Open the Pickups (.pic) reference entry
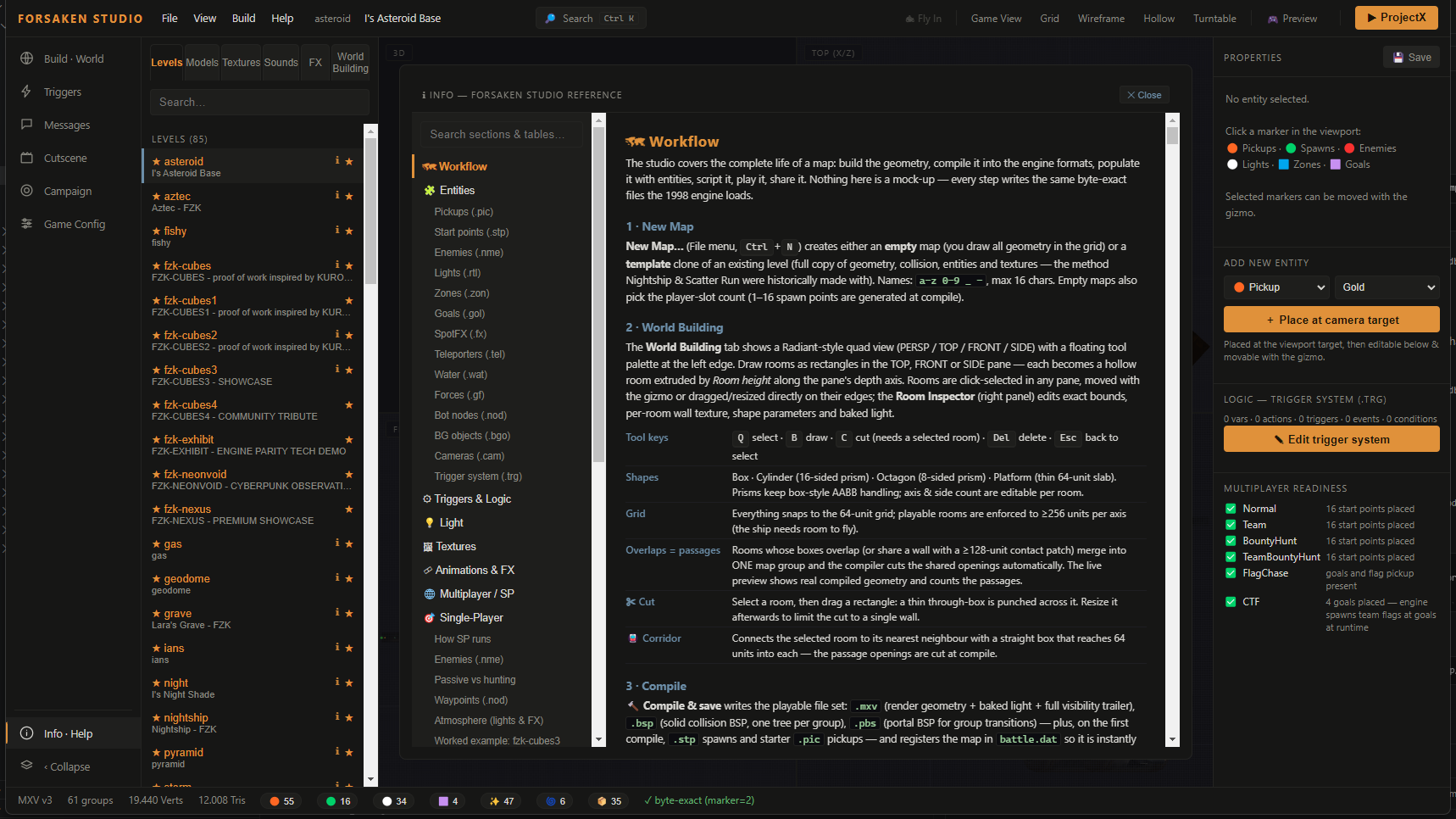 click(x=464, y=212)
